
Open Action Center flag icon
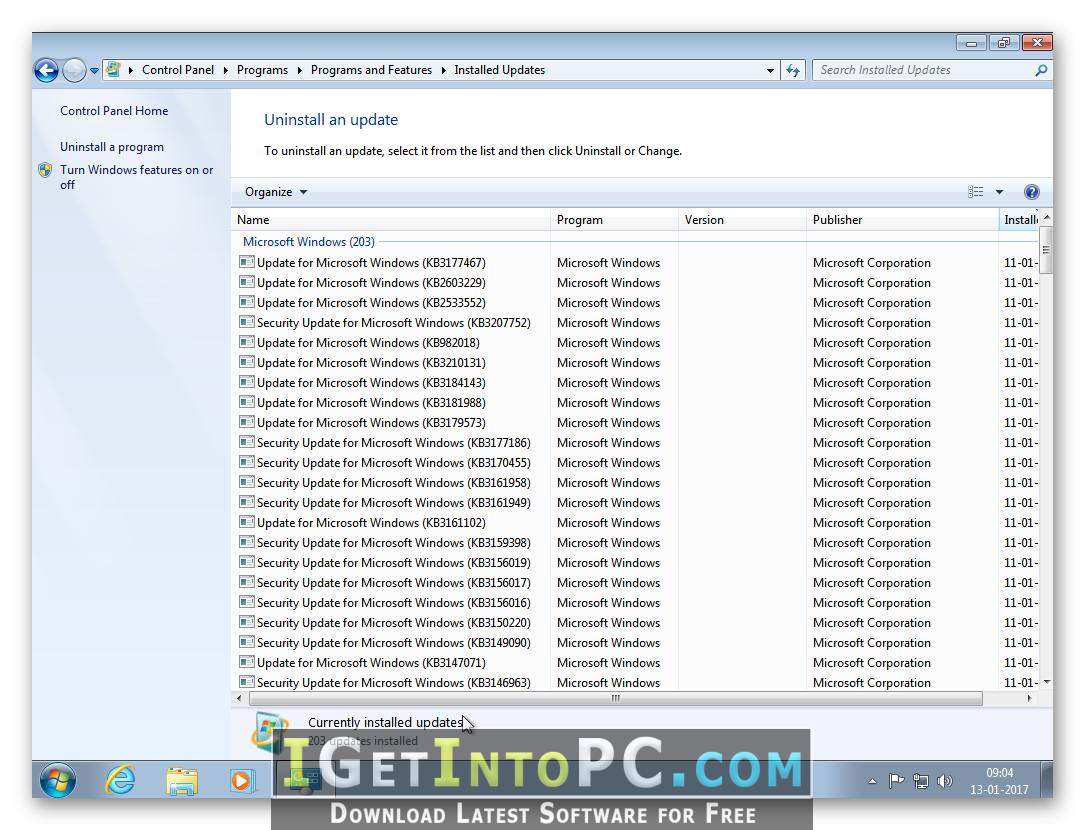click(x=896, y=782)
